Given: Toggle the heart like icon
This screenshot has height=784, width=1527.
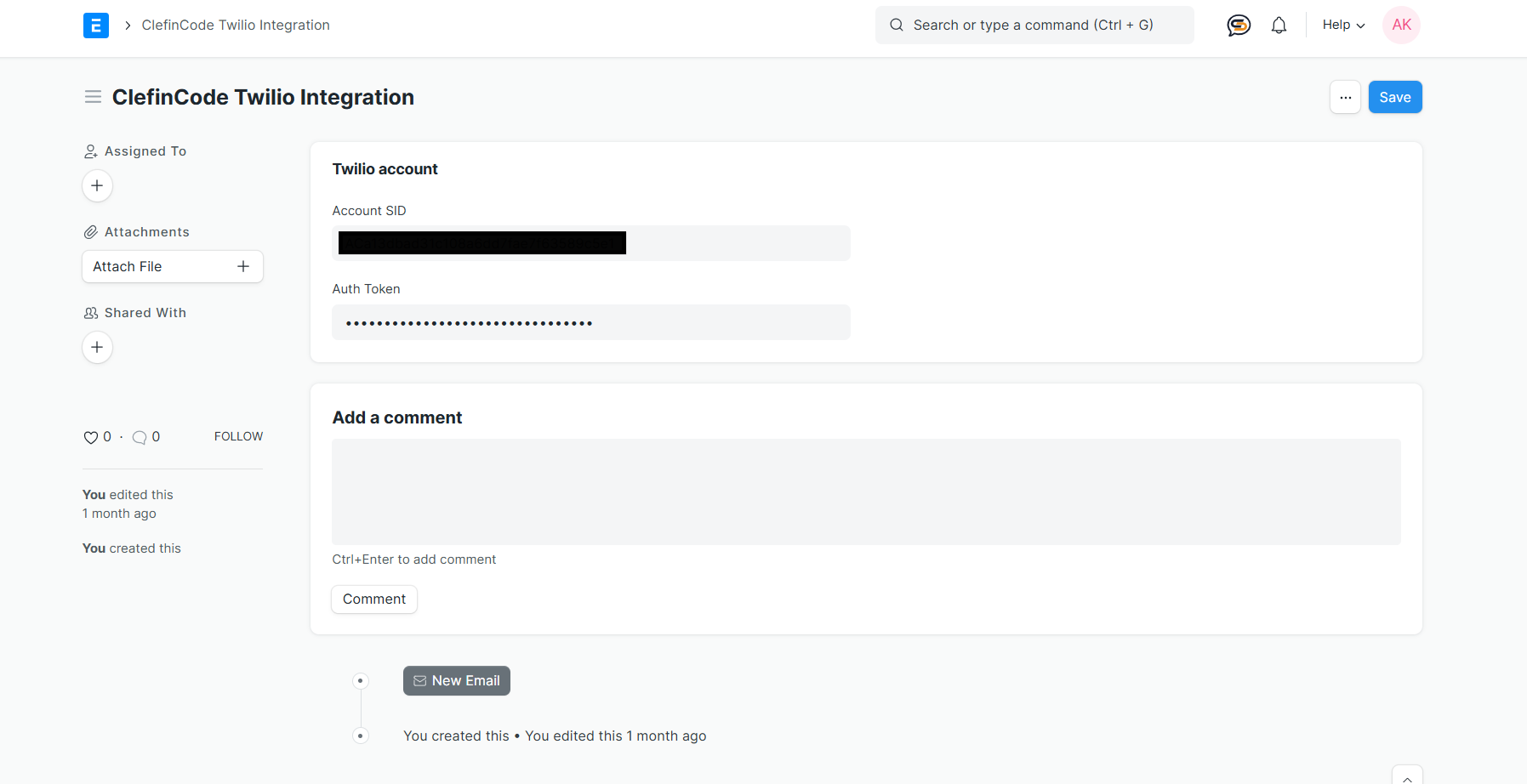Looking at the screenshot, I should (x=90, y=437).
